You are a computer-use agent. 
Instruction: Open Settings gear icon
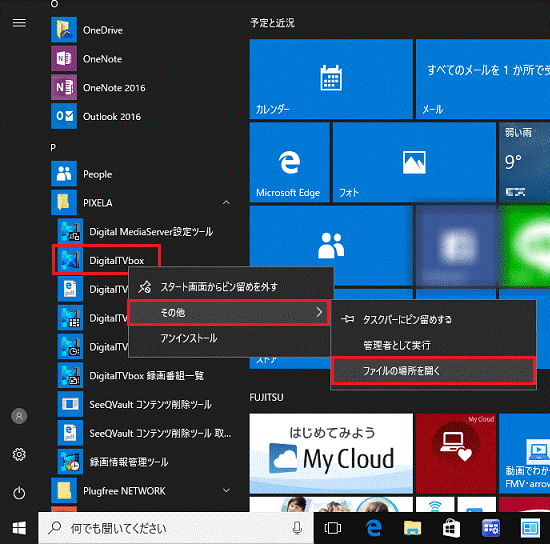(19, 455)
